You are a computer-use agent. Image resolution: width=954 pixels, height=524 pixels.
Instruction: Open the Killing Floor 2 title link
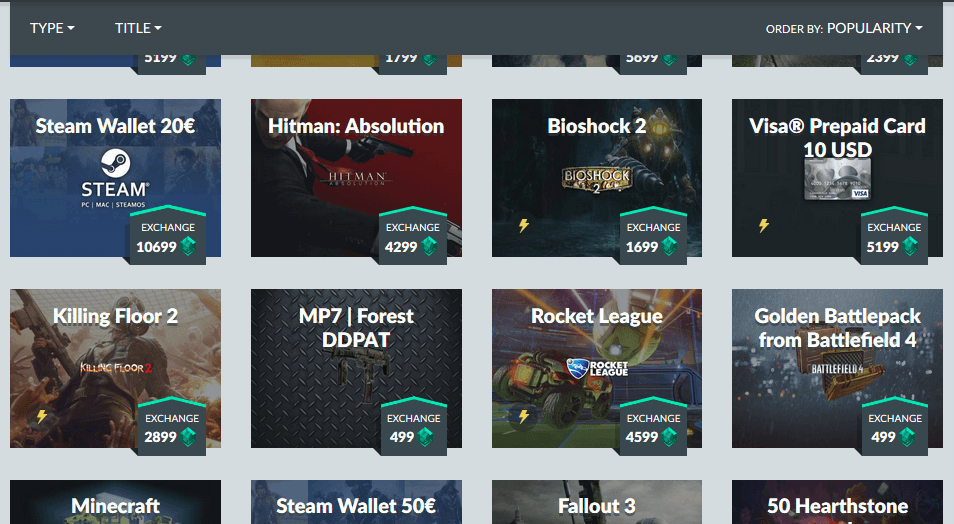point(115,316)
